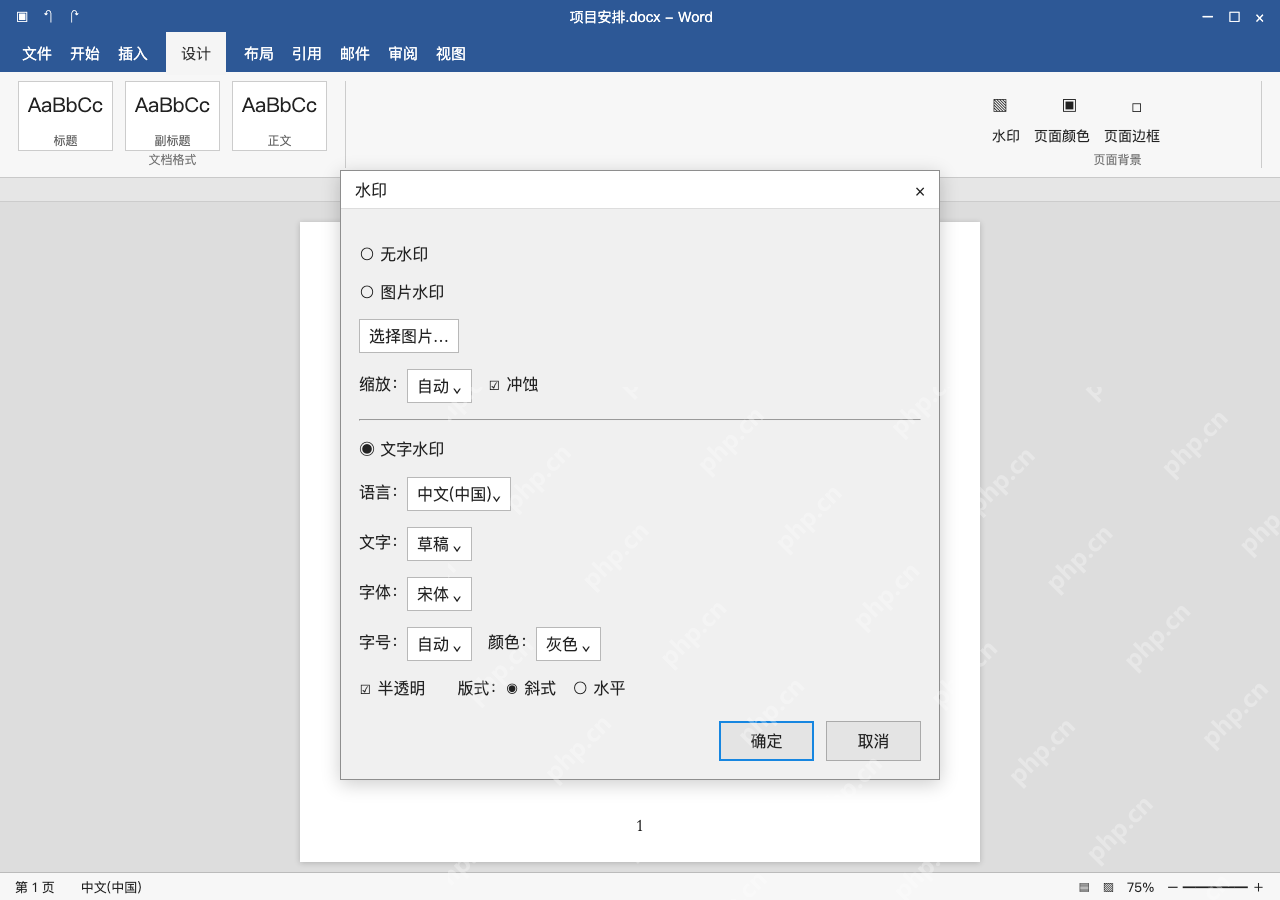Screen dimensions: 1280x900
Task: Open the 字体 font dropdown showing 宋体
Action: [x=439, y=594]
